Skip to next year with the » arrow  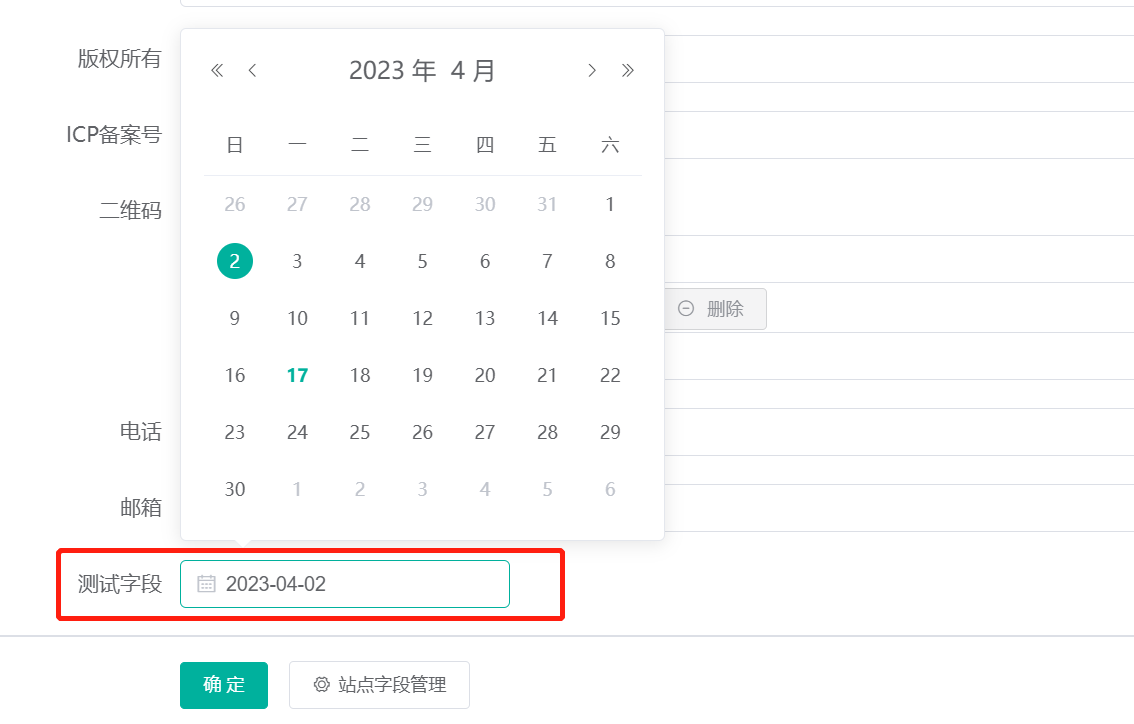629,70
